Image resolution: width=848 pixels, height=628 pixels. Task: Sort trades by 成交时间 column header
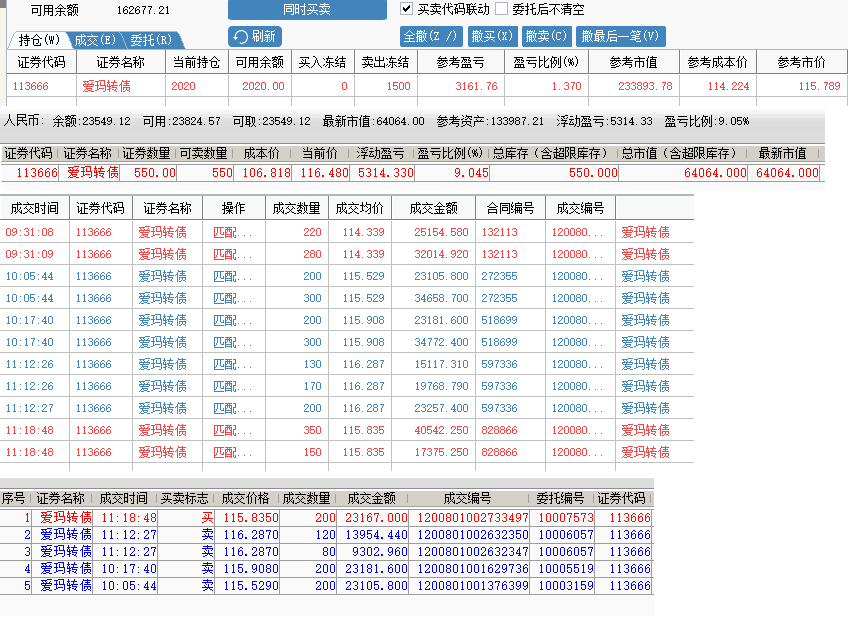coord(34,209)
